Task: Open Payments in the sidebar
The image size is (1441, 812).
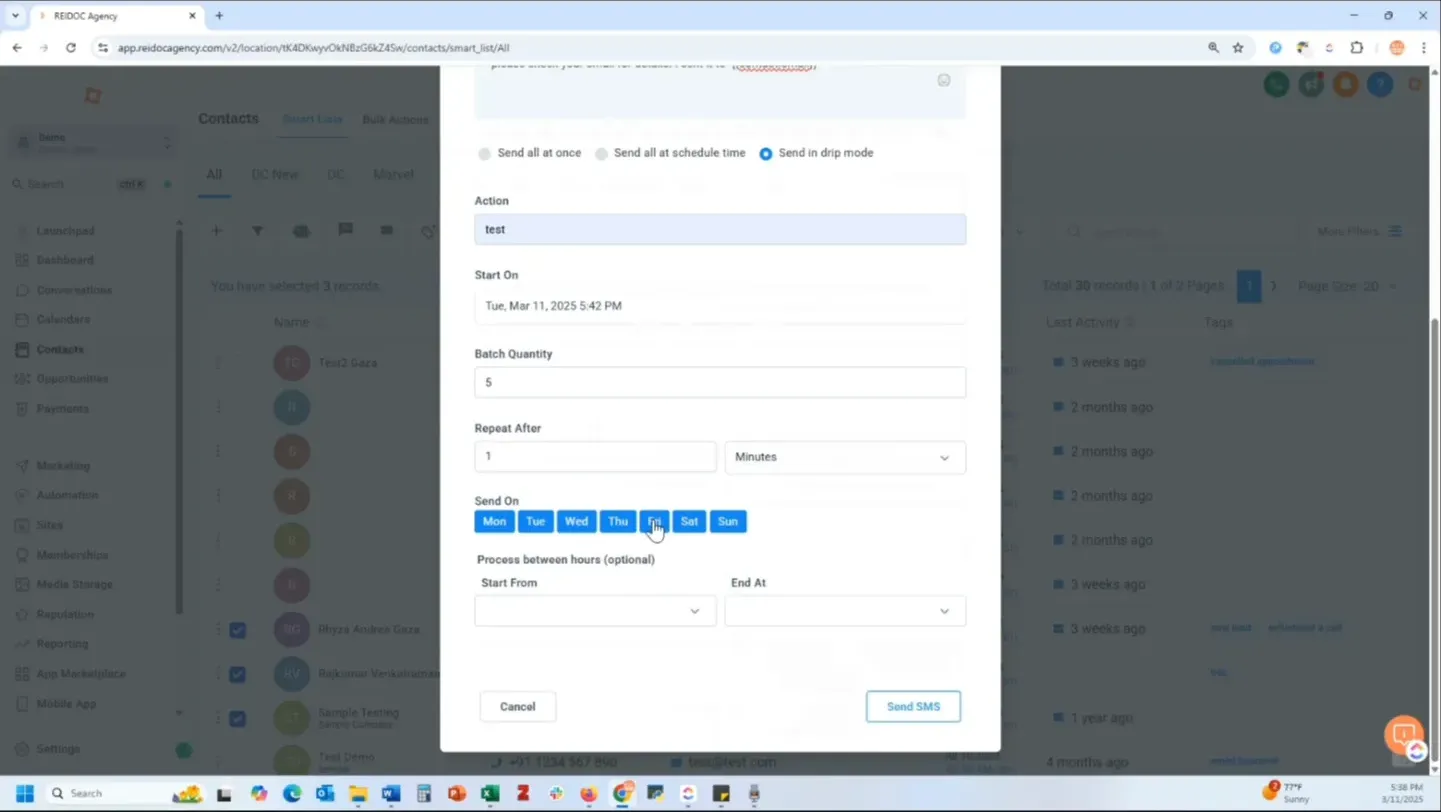Action: click(x=62, y=409)
